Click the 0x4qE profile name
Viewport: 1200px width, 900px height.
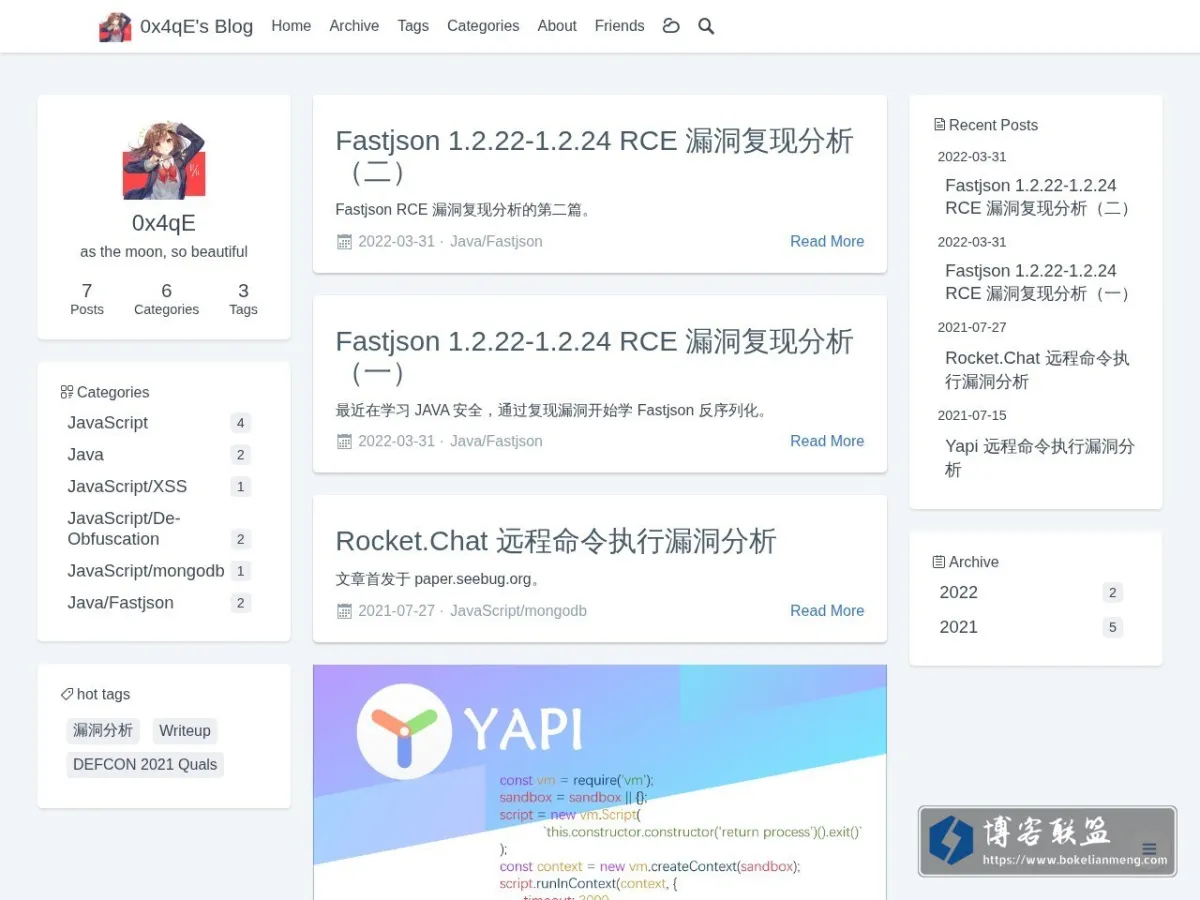pos(164,223)
